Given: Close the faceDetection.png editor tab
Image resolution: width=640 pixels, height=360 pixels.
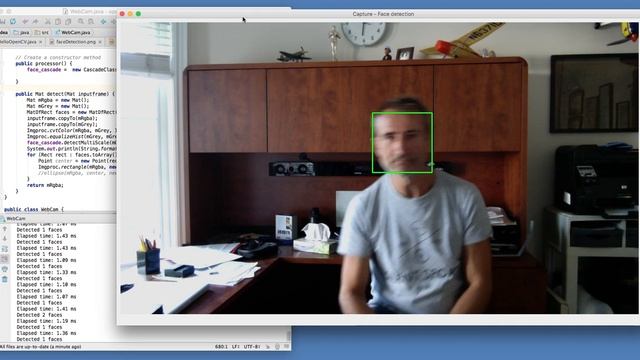Looking at the screenshot, I should pos(100,42).
